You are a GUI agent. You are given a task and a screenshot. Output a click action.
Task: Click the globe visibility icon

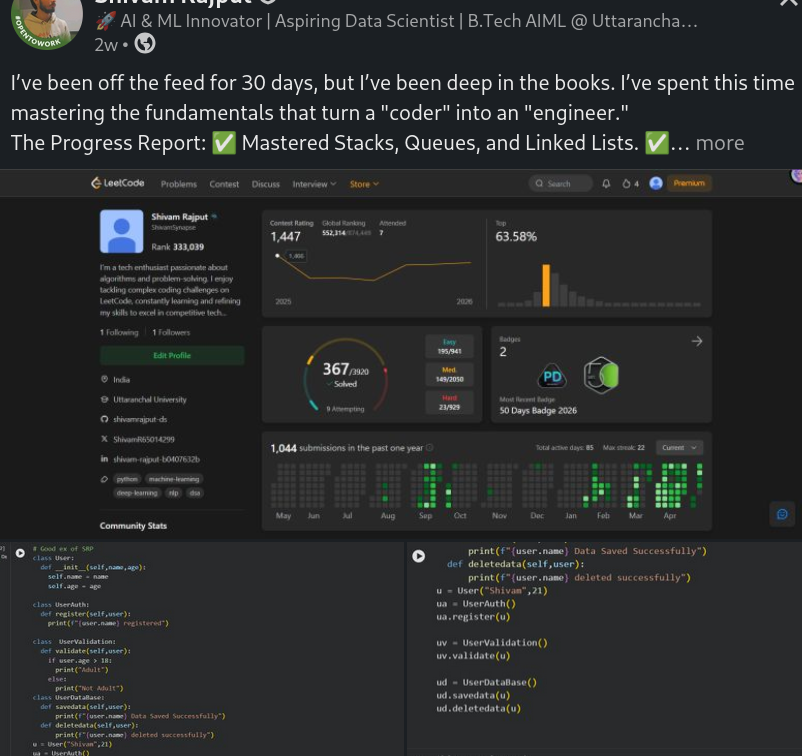point(145,44)
